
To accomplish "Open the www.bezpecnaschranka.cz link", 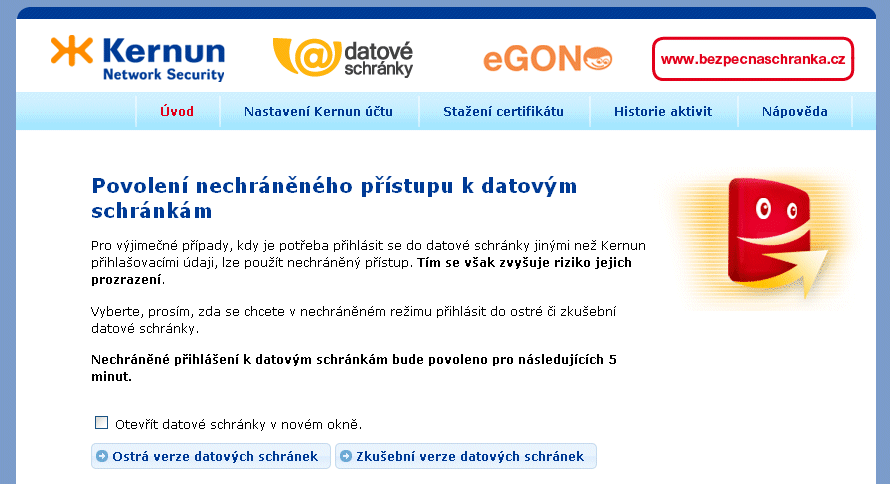I will tap(753, 59).
